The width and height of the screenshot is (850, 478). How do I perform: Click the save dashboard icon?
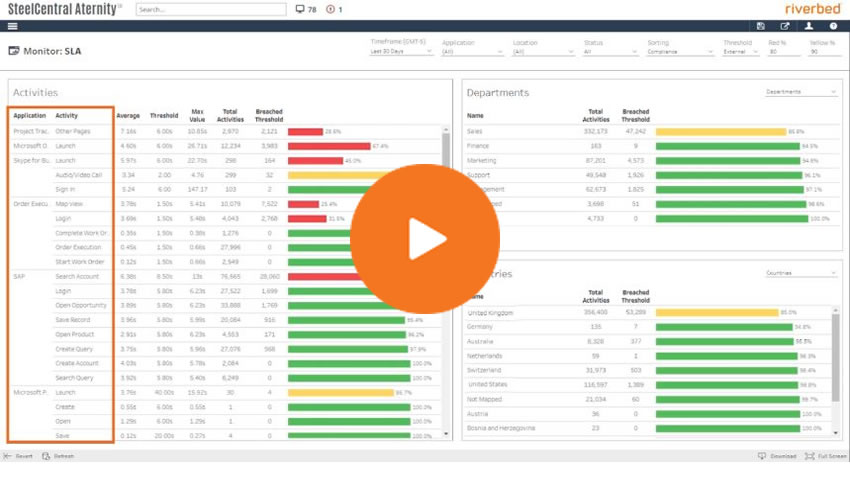tap(761, 26)
